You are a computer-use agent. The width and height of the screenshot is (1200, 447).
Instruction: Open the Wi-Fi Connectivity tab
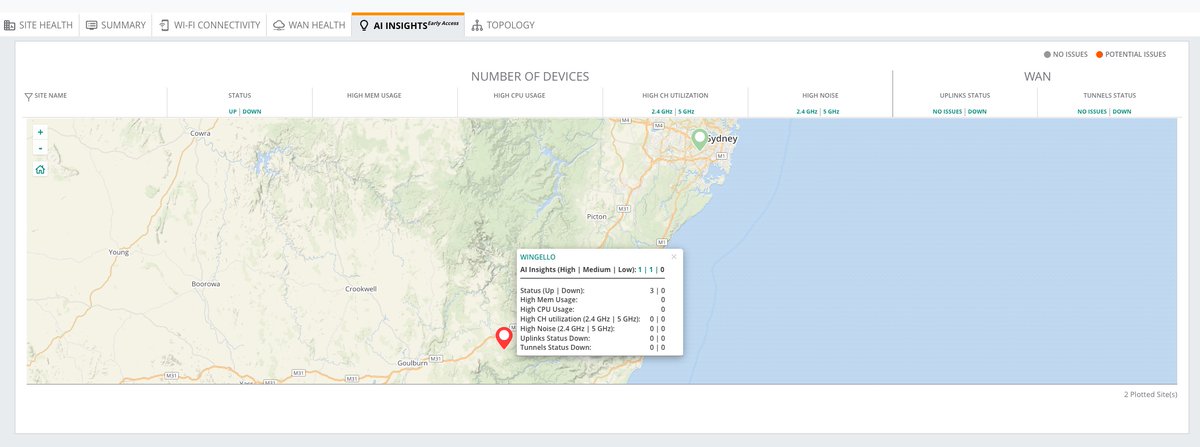[x=208, y=25]
